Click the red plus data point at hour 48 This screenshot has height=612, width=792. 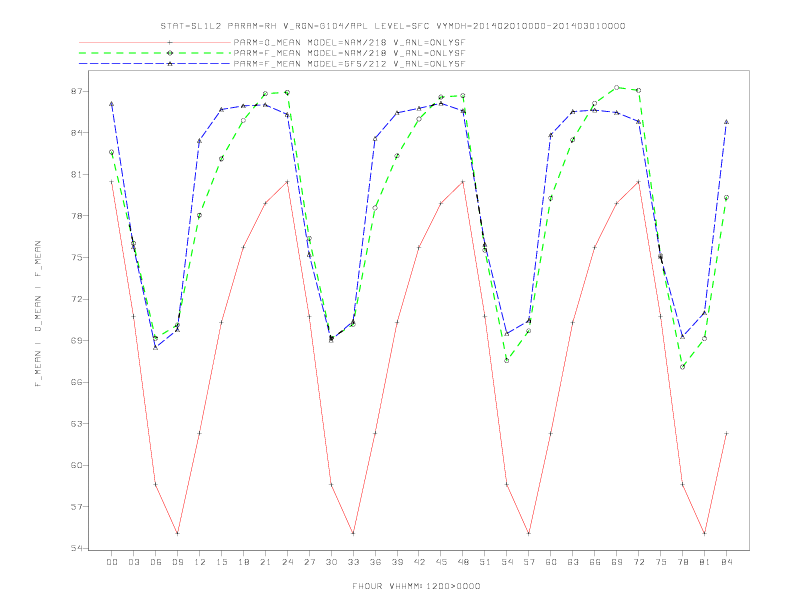tap(463, 182)
